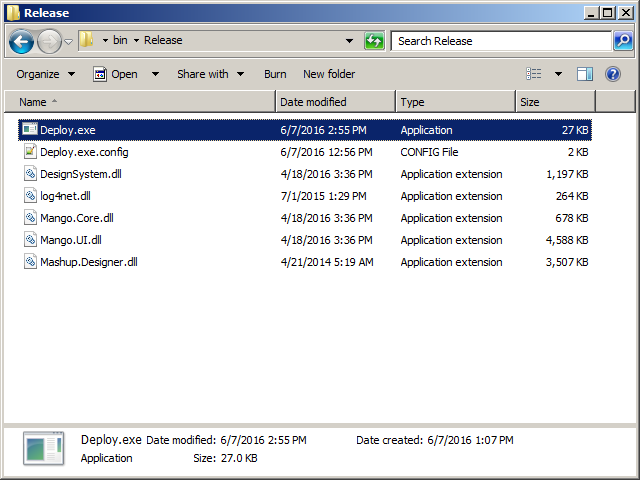Click the search magnifier icon
This screenshot has height=480, width=640.
coord(622,41)
